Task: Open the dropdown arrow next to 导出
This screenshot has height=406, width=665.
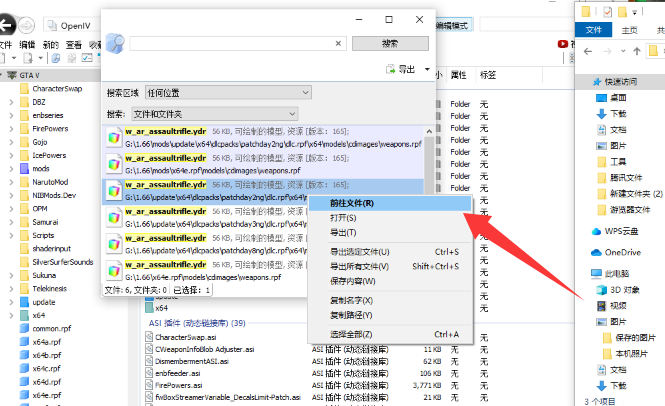Action: pos(427,69)
